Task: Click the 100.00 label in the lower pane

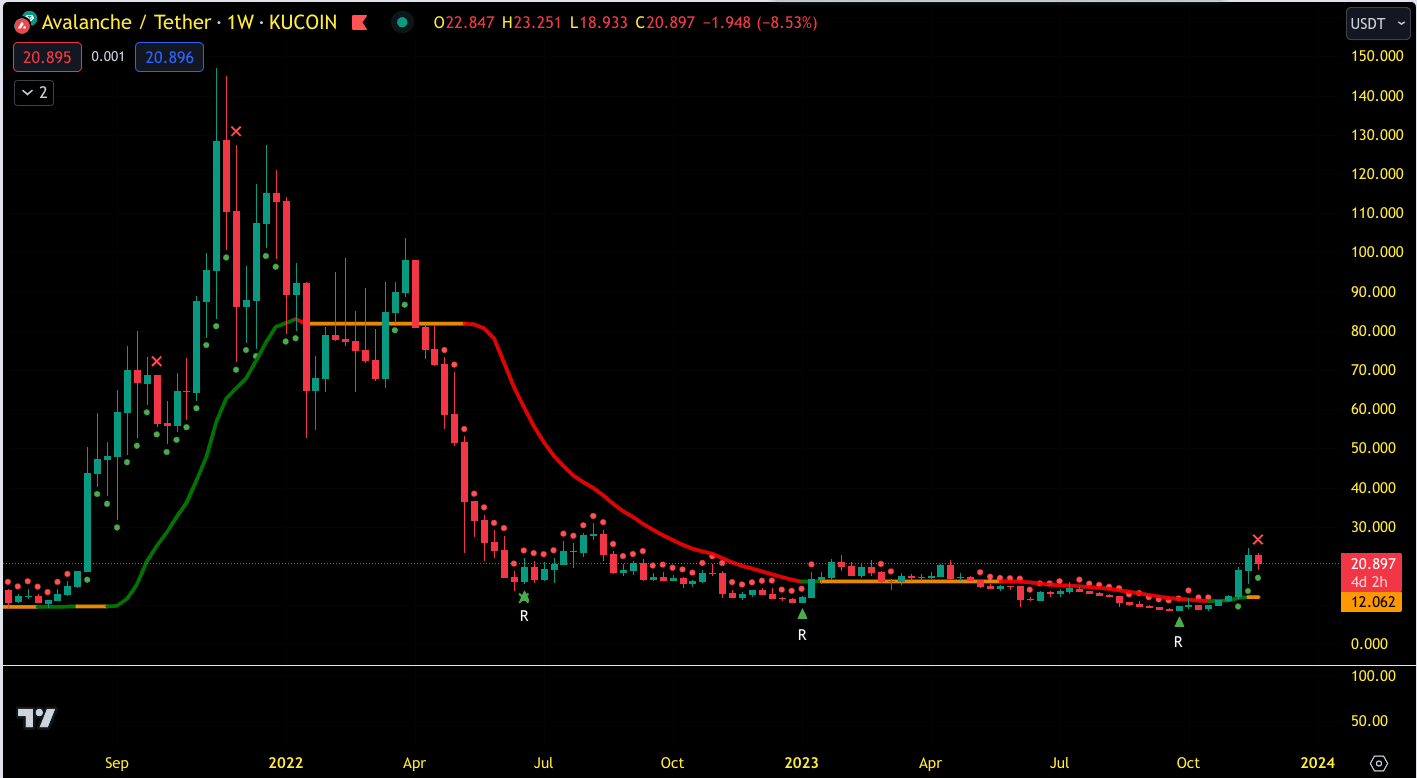Action: click(x=1371, y=677)
